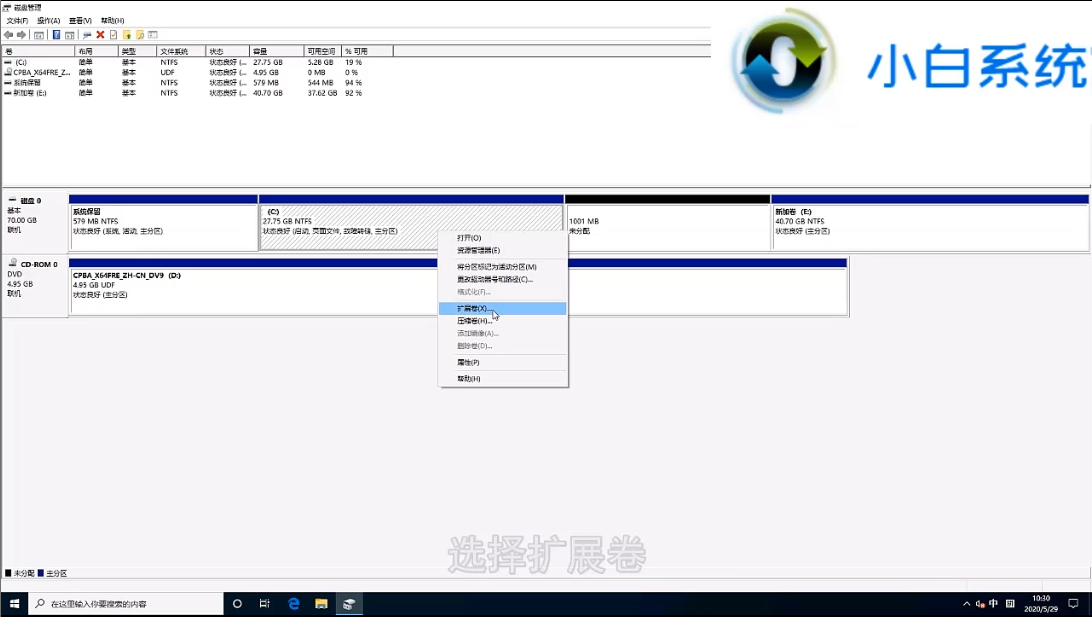Choose 压缩卷(H) from the context menu
The image size is (1092, 617).
click(474, 321)
